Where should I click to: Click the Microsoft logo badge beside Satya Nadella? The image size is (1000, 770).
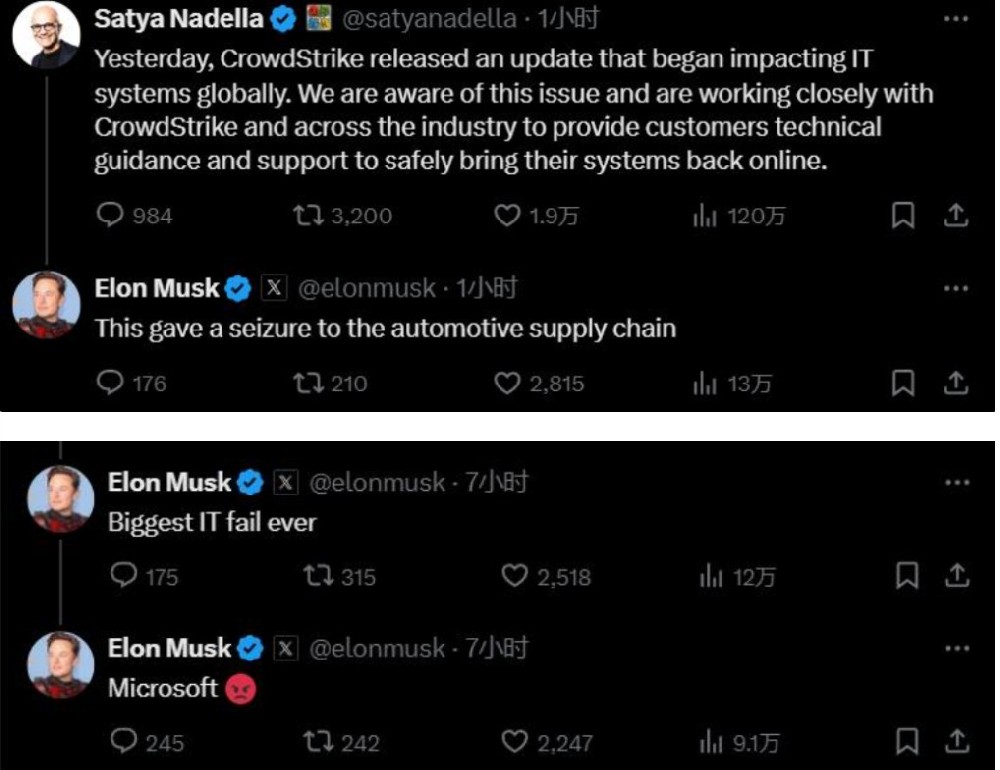[x=318, y=18]
